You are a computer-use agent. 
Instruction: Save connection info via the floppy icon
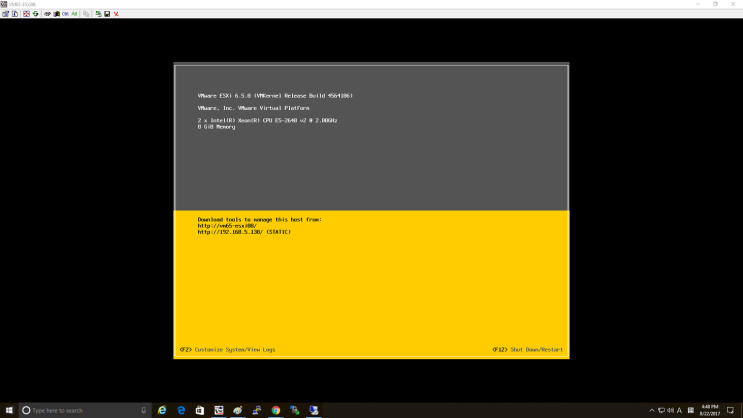point(107,14)
